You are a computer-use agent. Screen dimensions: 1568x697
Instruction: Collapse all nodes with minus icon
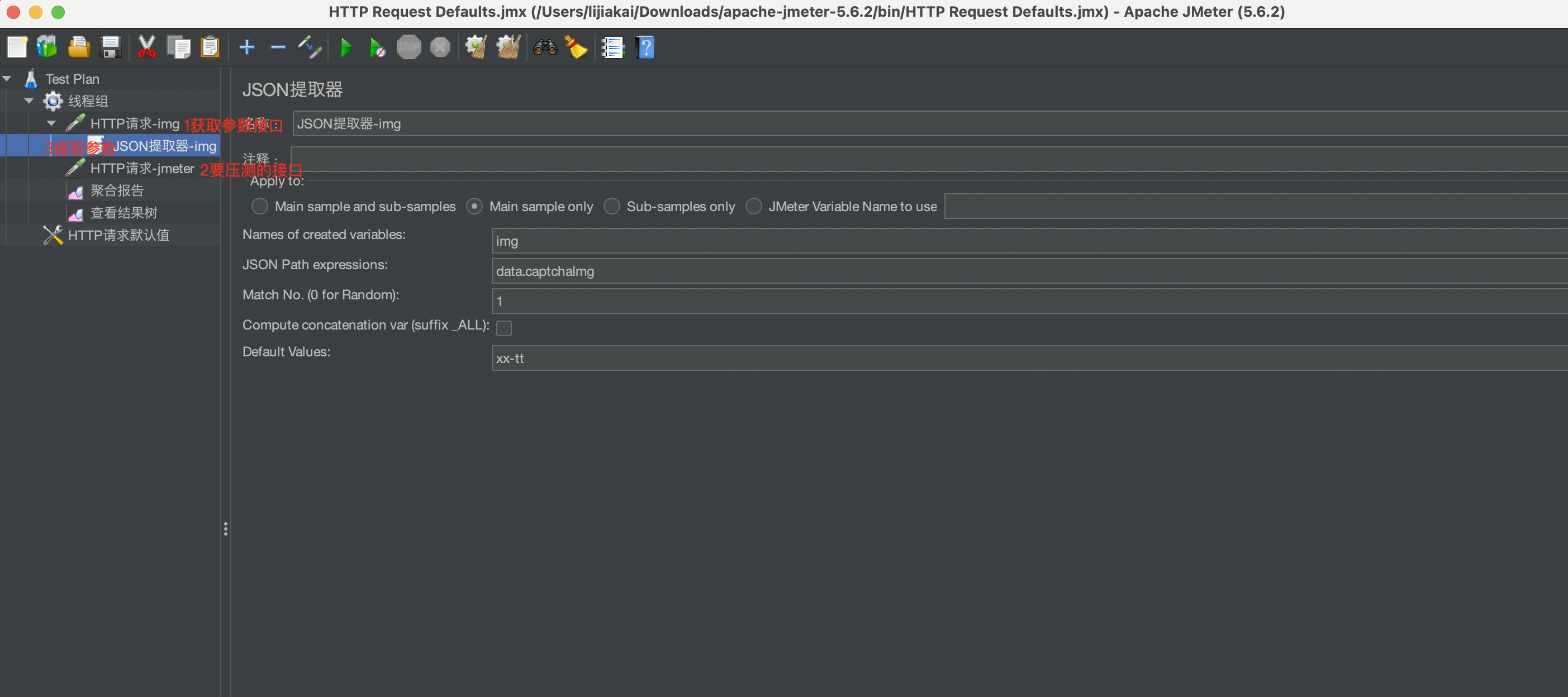pyautogui.click(x=278, y=47)
